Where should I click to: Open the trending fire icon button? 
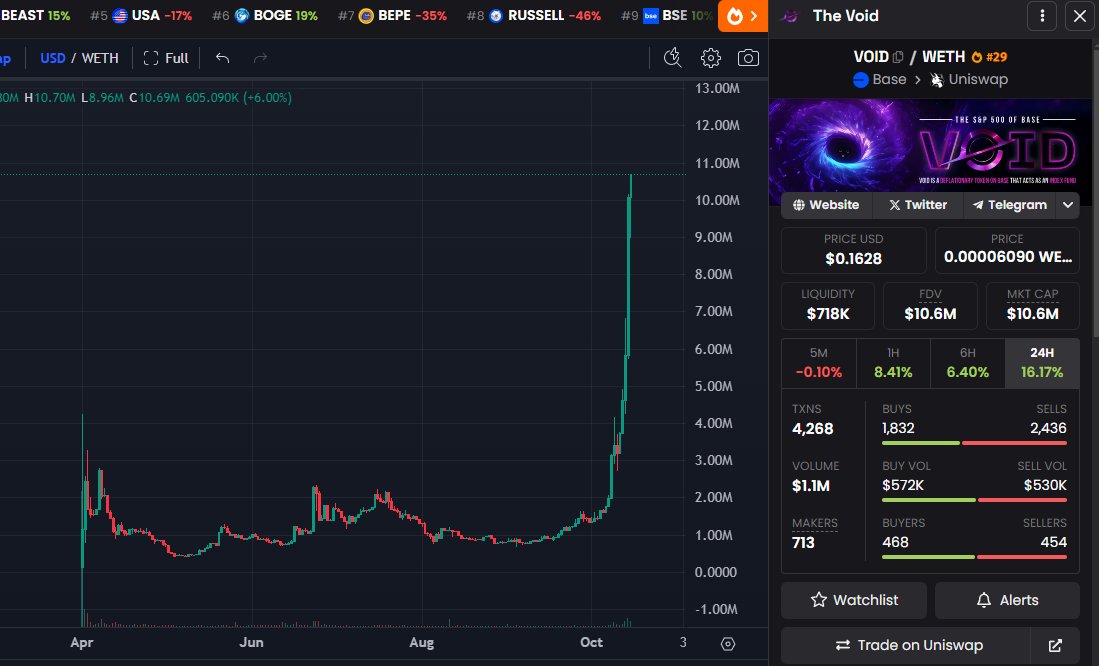click(x=742, y=15)
